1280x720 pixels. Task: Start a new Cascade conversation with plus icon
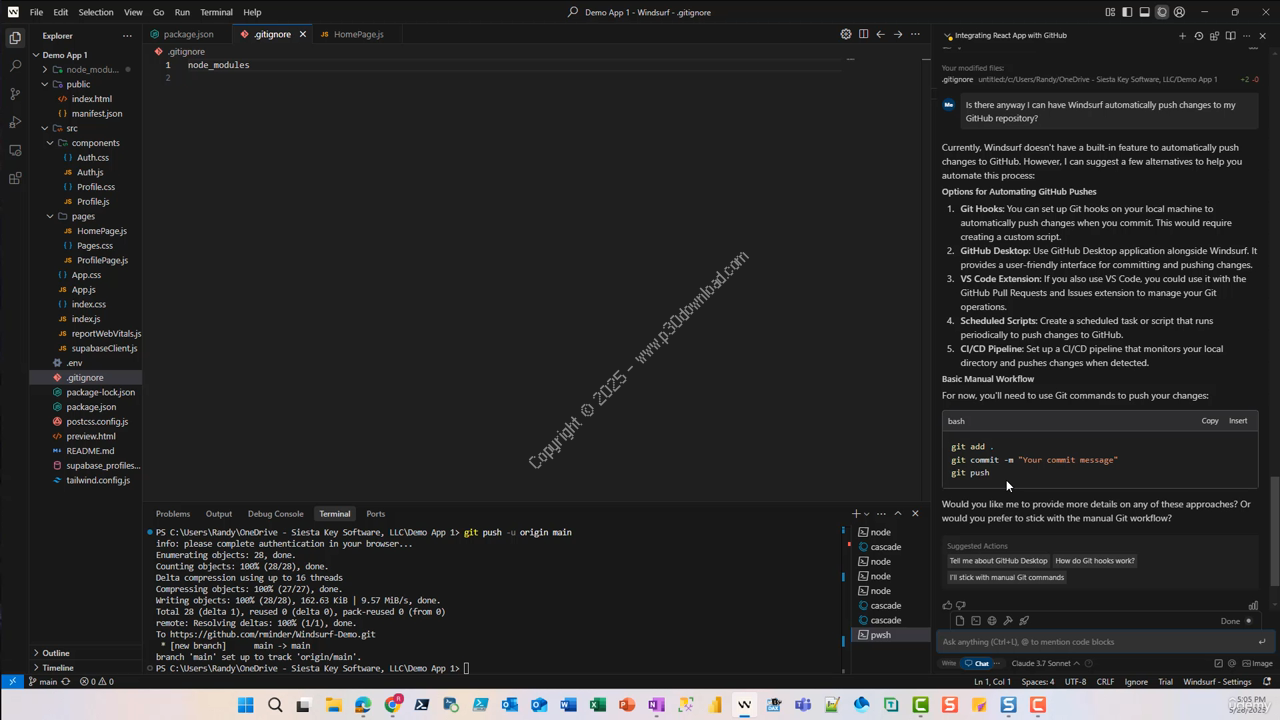click(1182, 36)
